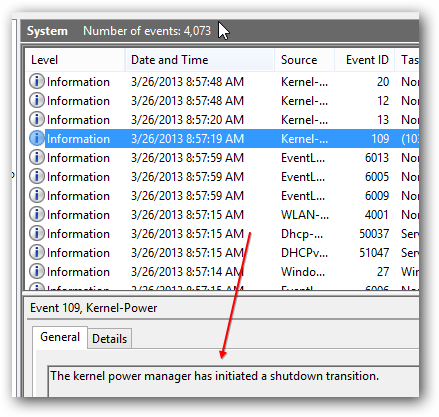The width and height of the screenshot is (439, 417).
Task: Click the information icon in the Event ID 50037 row
Action: [x=37, y=233]
